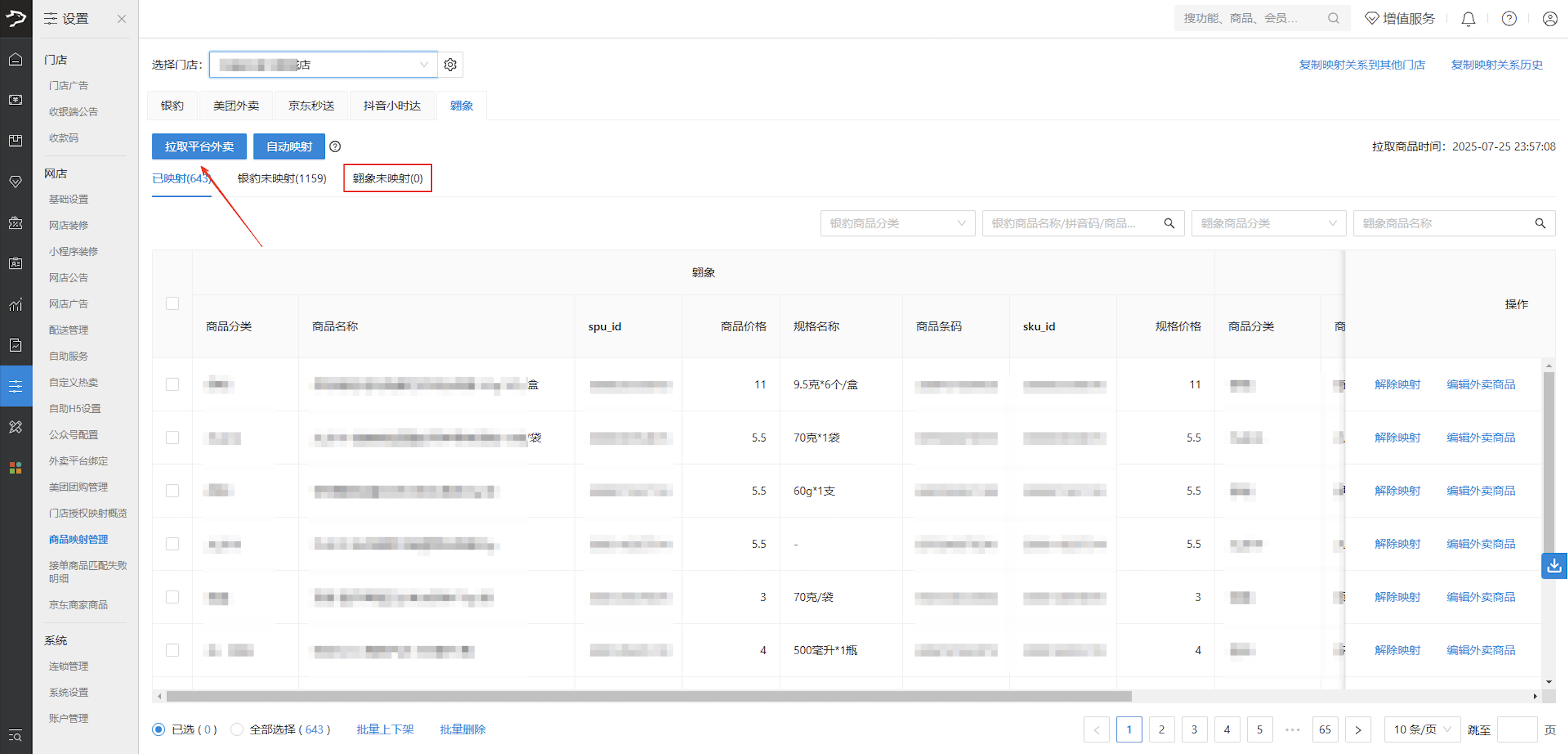Expand the 选择门店 store dropdown

(322, 65)
